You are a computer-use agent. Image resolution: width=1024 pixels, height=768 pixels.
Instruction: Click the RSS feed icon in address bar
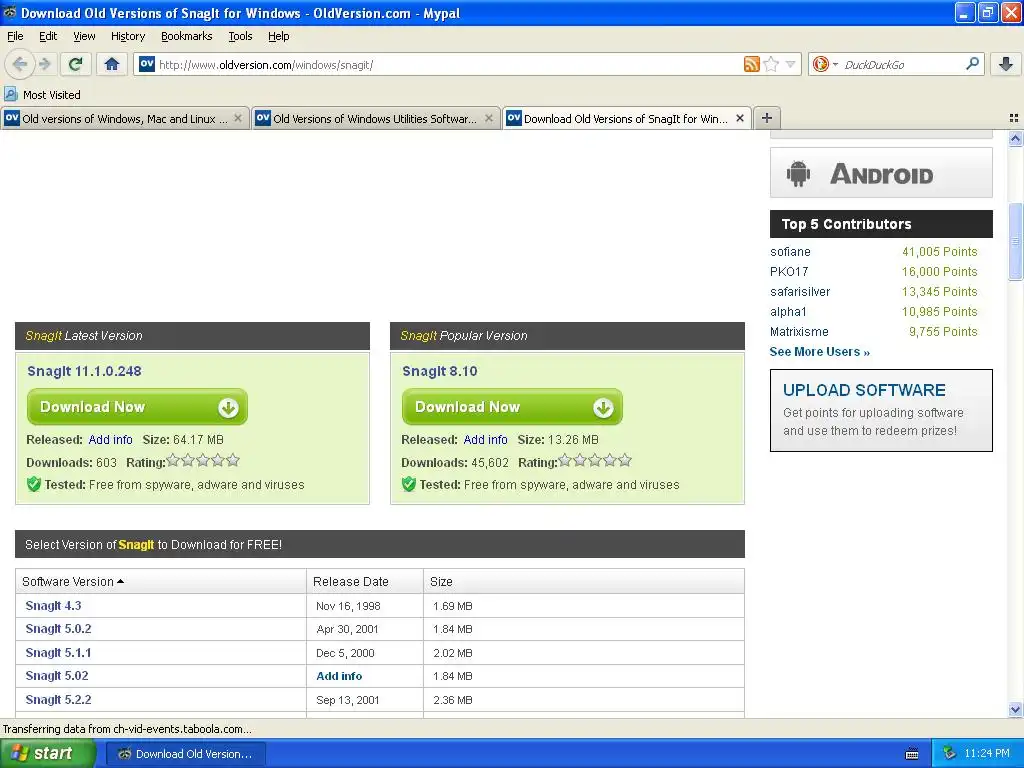752,64
